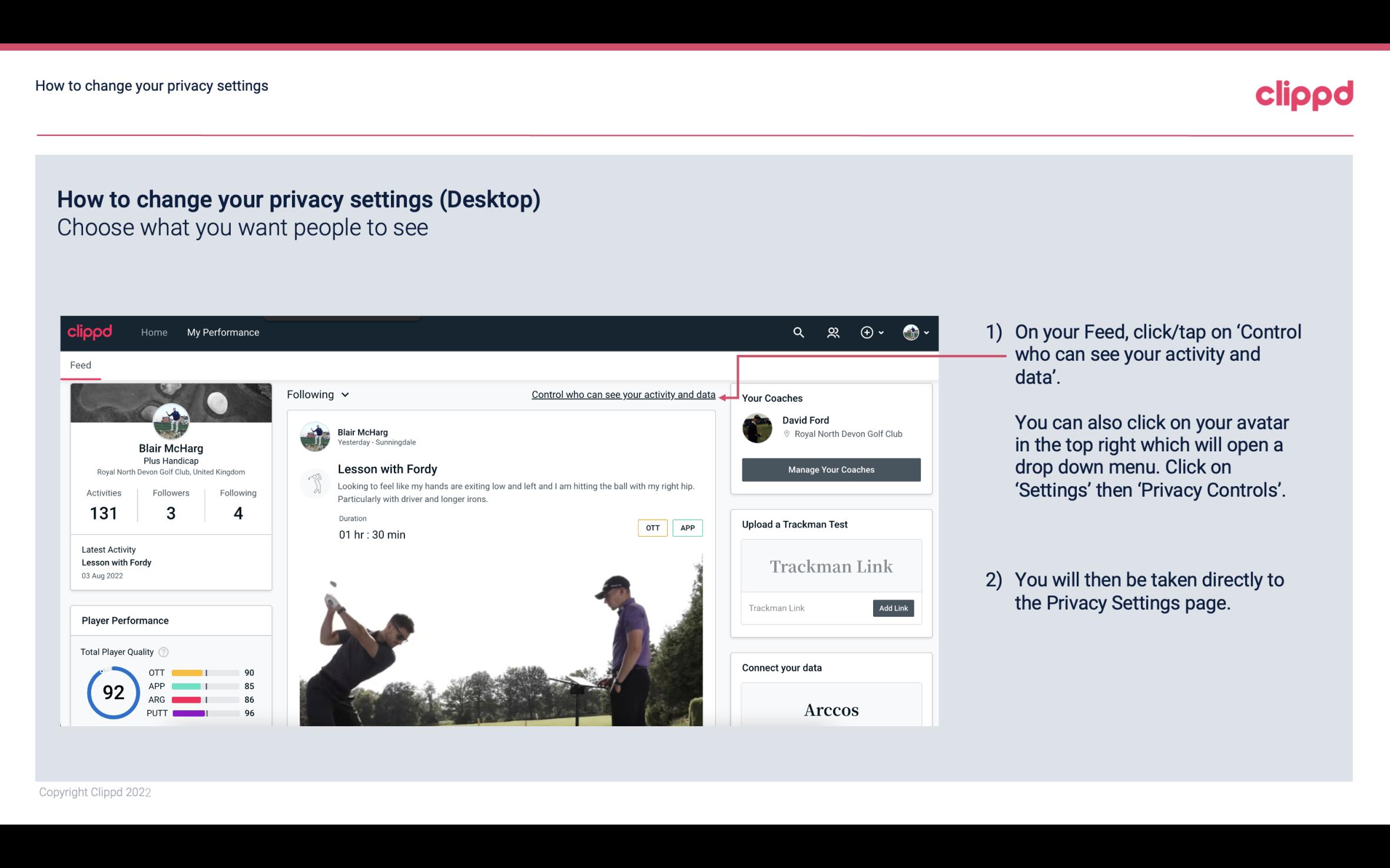Click the Manage Your Coaches button
Screen dimensions: 1390x868
coord(830,469)
